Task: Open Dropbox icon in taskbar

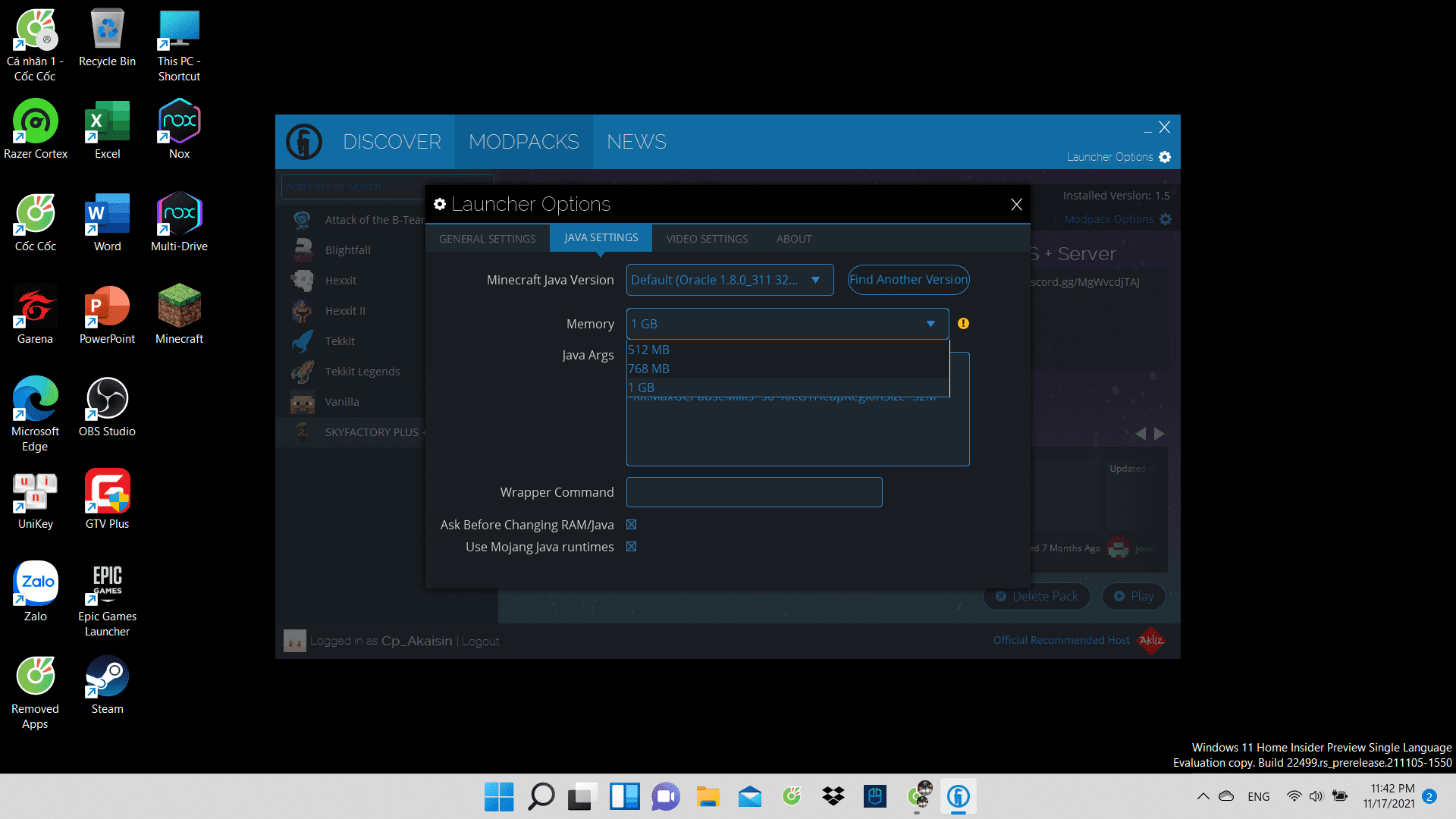Action: click(x=833, y=796)
